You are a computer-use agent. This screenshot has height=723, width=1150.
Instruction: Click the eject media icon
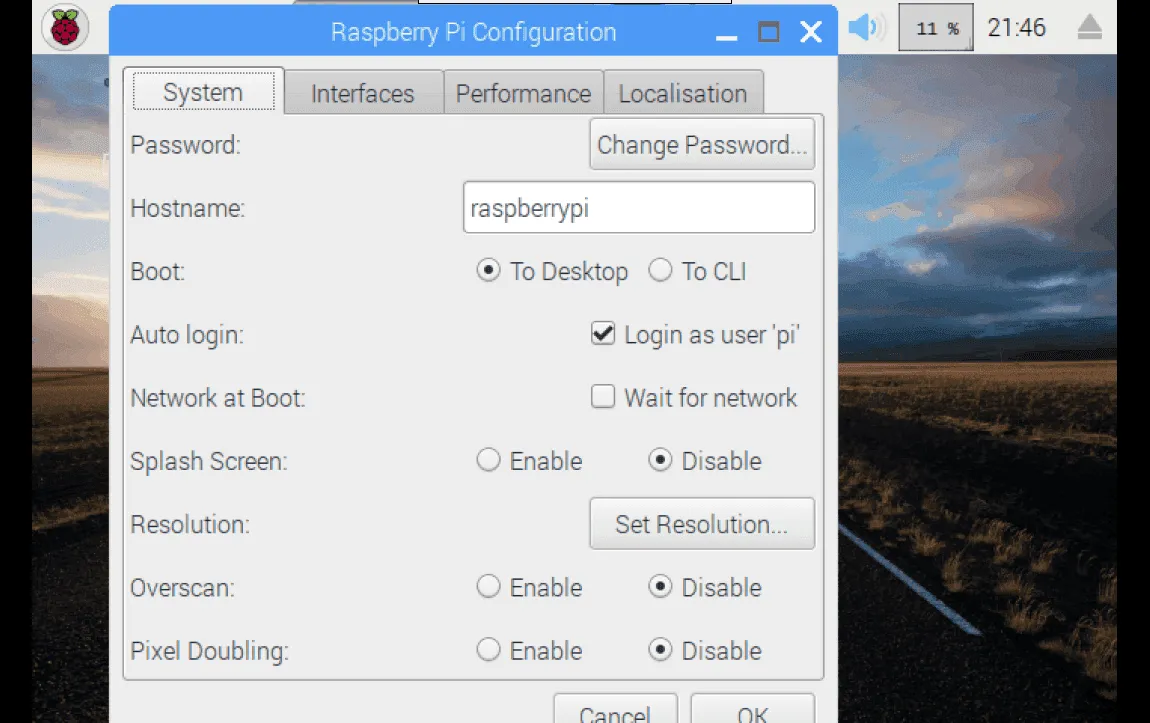pos(1092,29)
